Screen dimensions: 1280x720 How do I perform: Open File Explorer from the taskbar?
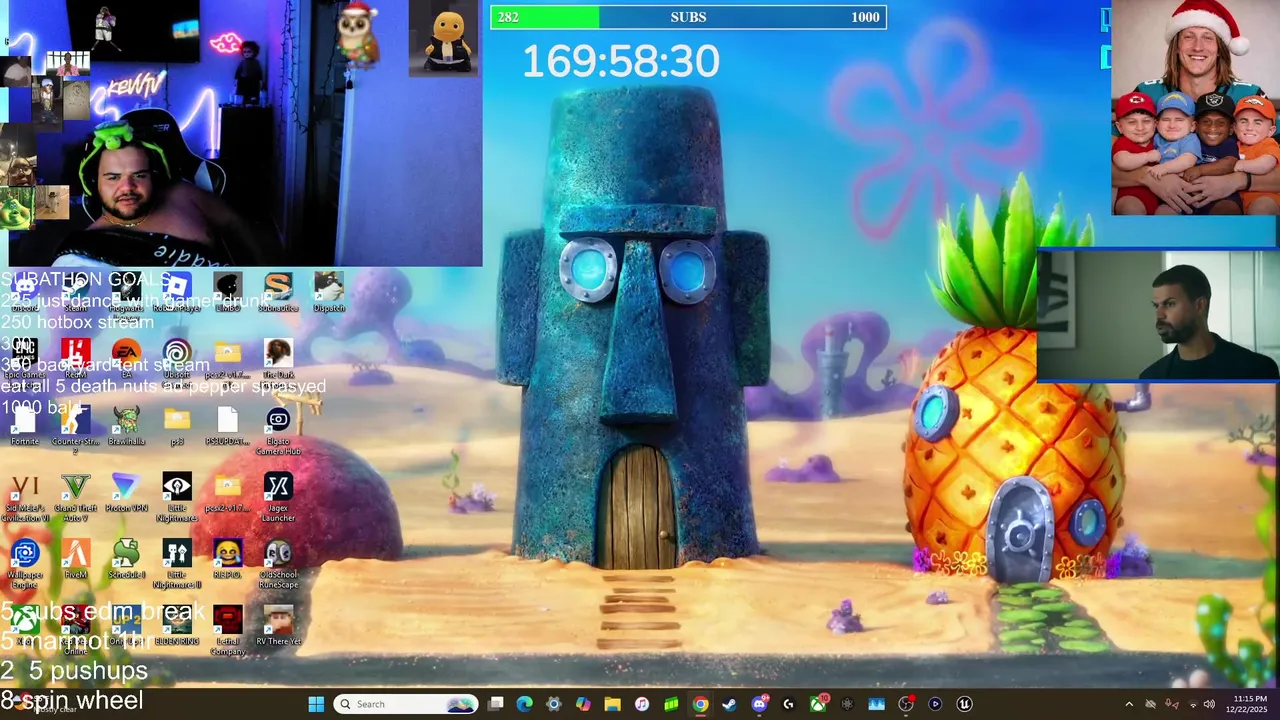(612, 704)
